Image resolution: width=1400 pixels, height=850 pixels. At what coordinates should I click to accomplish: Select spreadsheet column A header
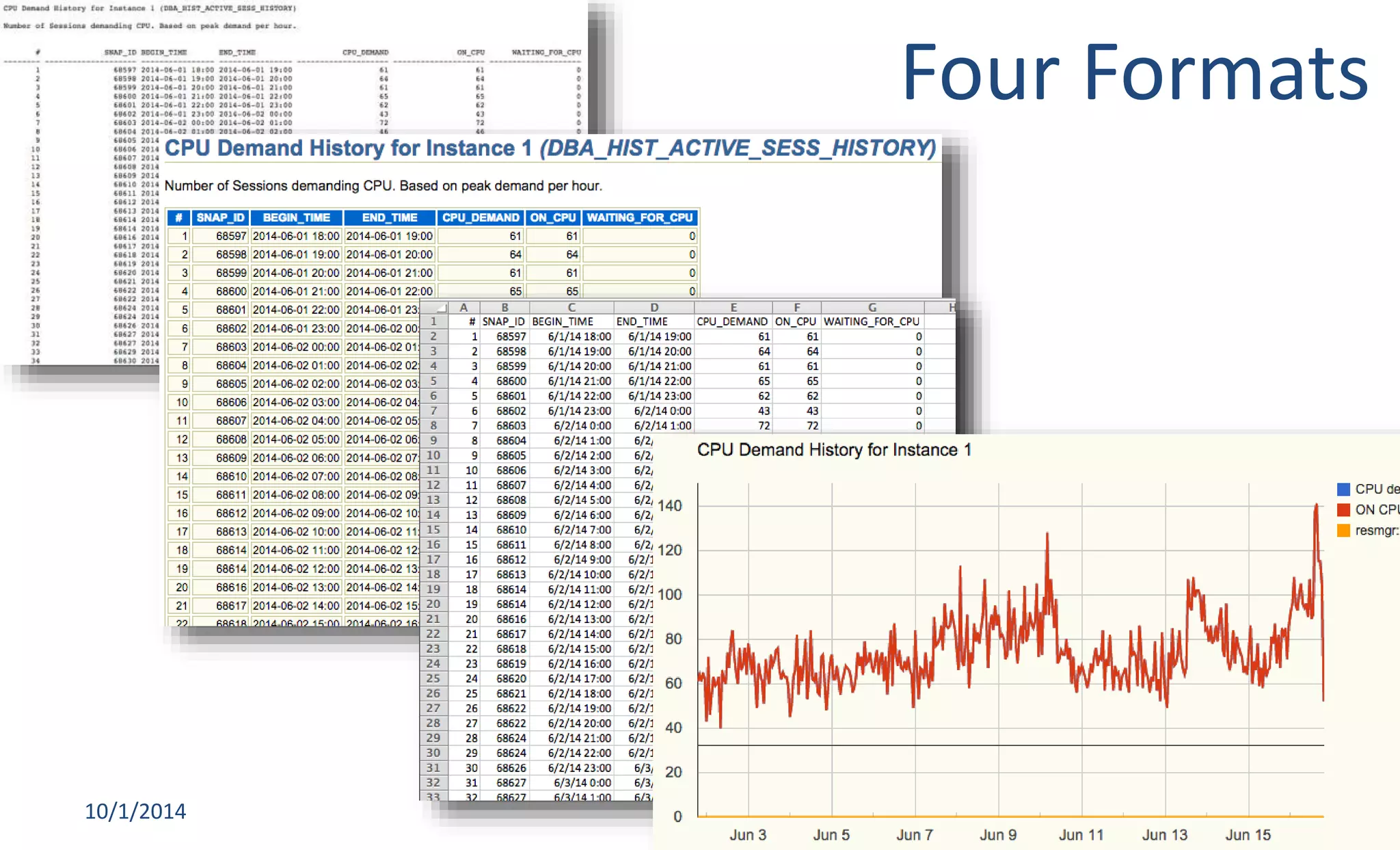tap(464, 308)
